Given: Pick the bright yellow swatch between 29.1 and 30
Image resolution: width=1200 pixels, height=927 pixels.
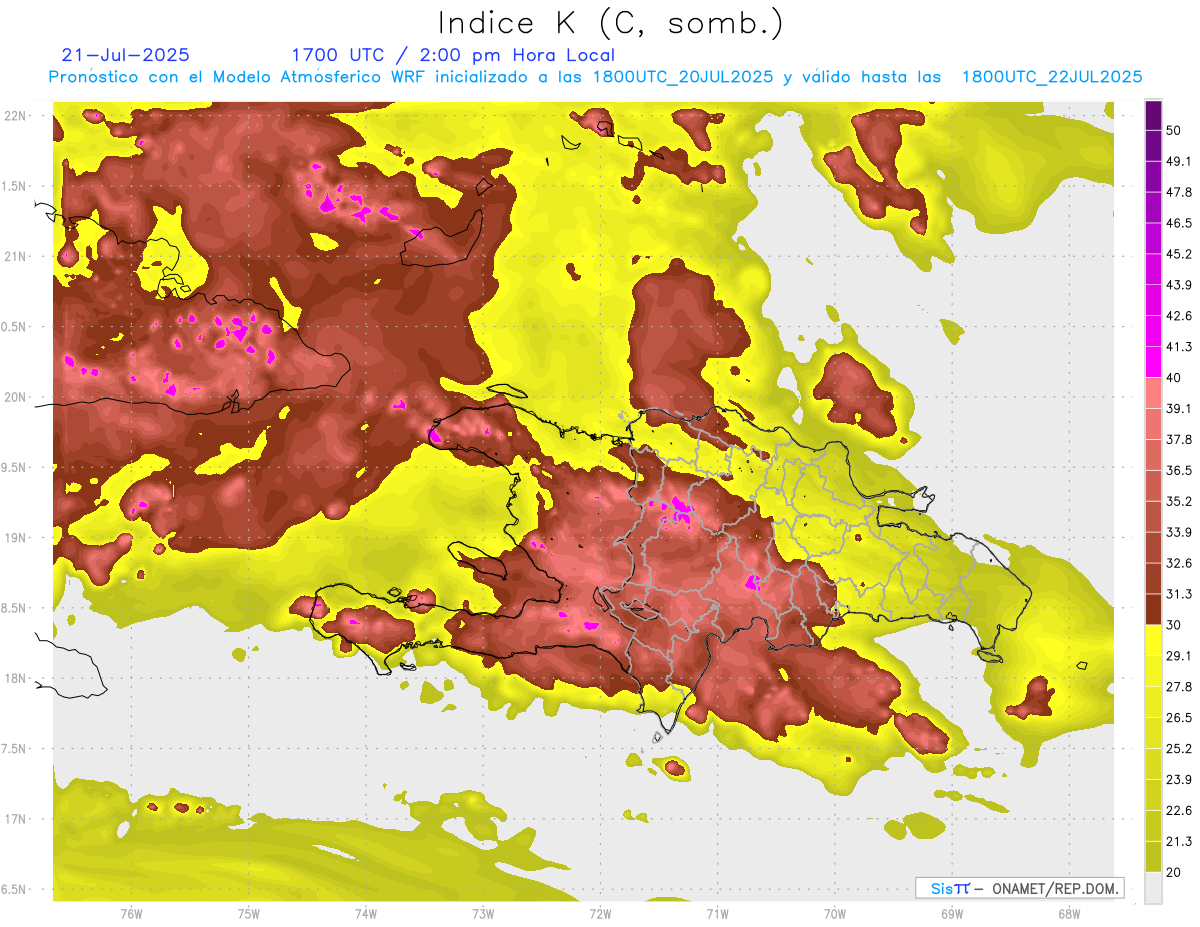Looking at the screenshot, I should 1153,640.
